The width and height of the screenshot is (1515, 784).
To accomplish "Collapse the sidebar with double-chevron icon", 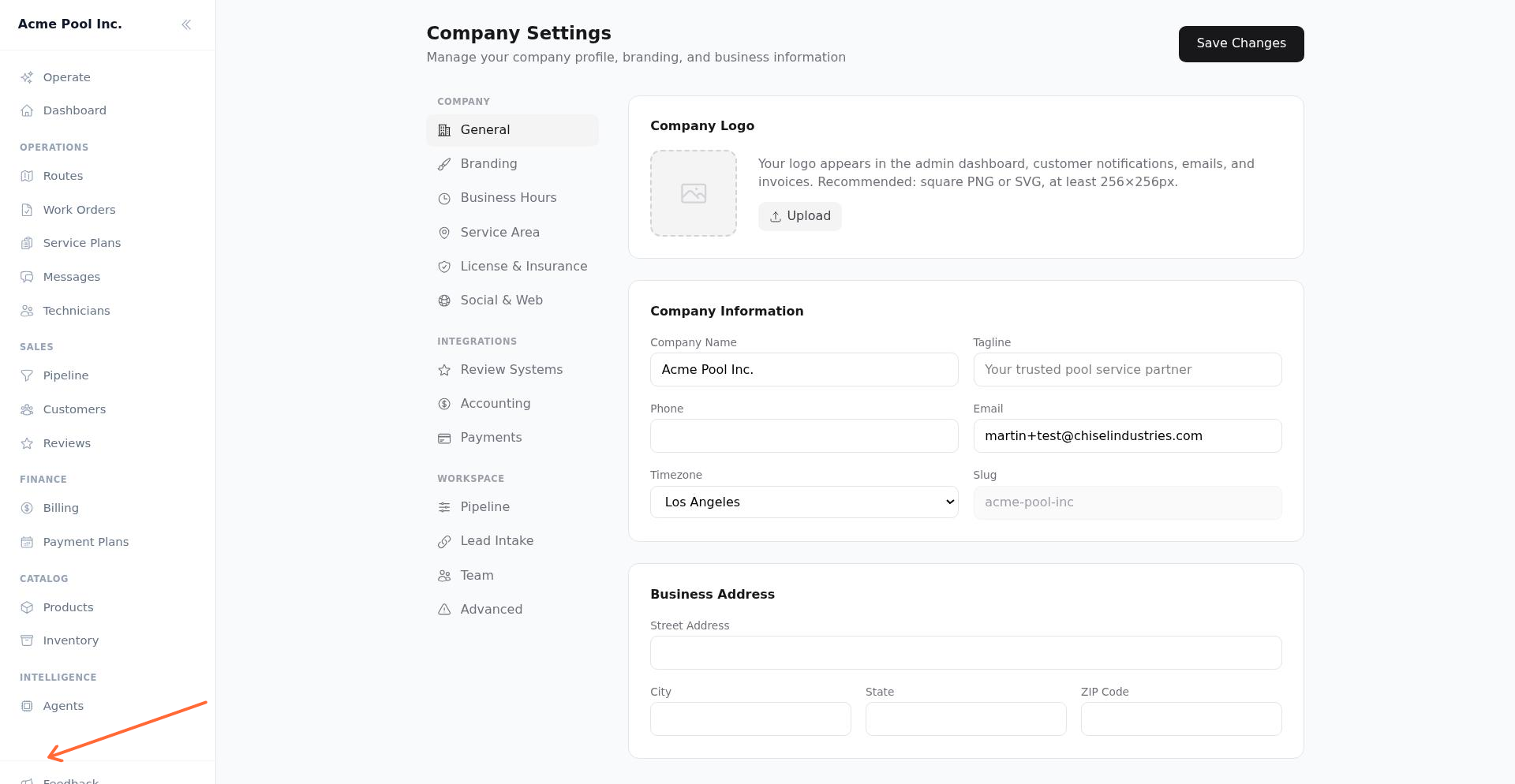I will (186, 24).
